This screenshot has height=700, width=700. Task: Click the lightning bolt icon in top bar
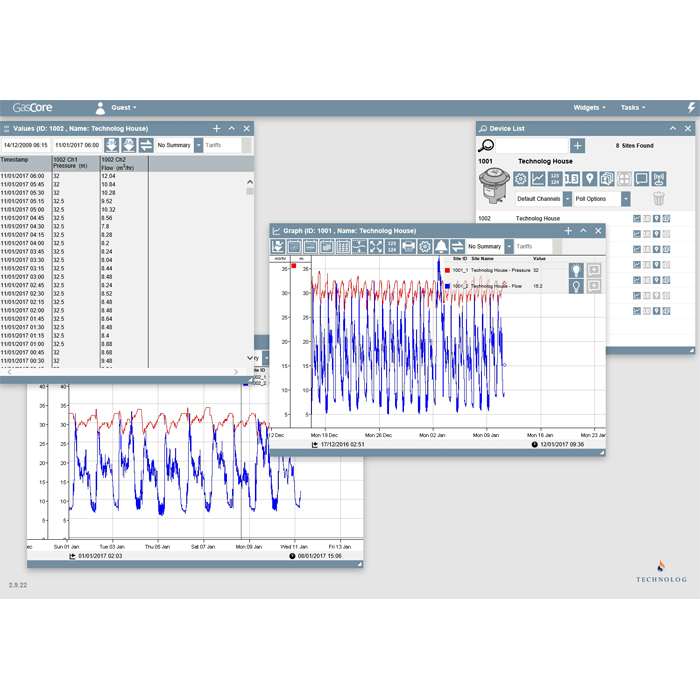point(691,108)
